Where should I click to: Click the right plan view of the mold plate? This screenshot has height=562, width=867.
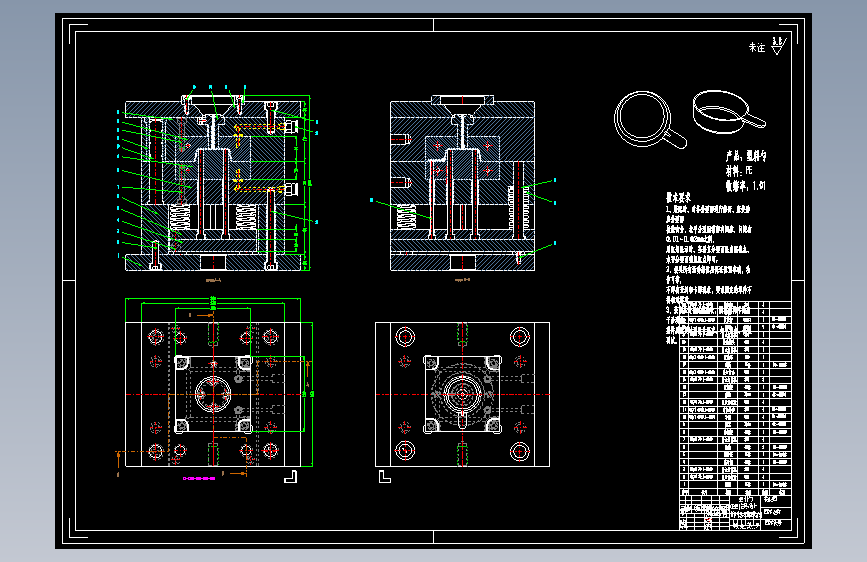(462, 394)
